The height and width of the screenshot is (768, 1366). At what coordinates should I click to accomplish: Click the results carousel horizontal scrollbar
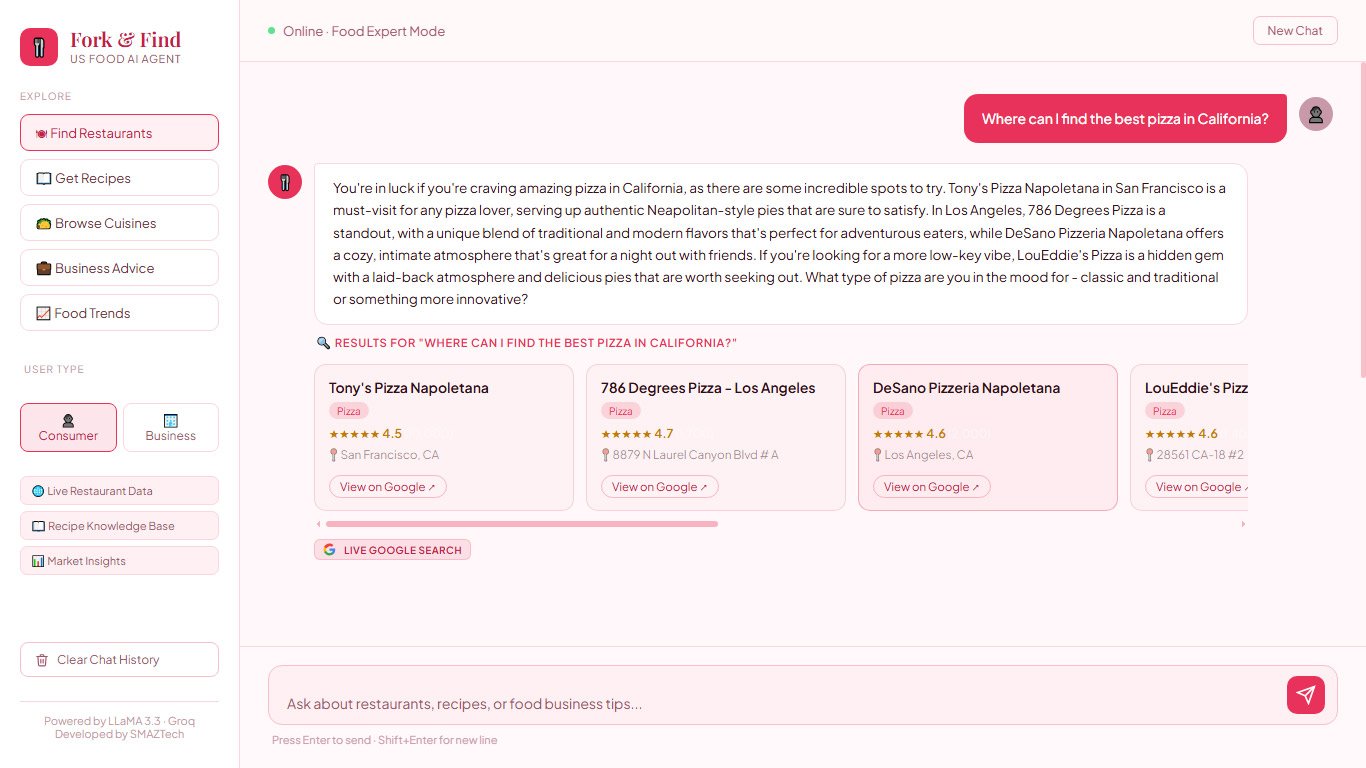(522, 524)
